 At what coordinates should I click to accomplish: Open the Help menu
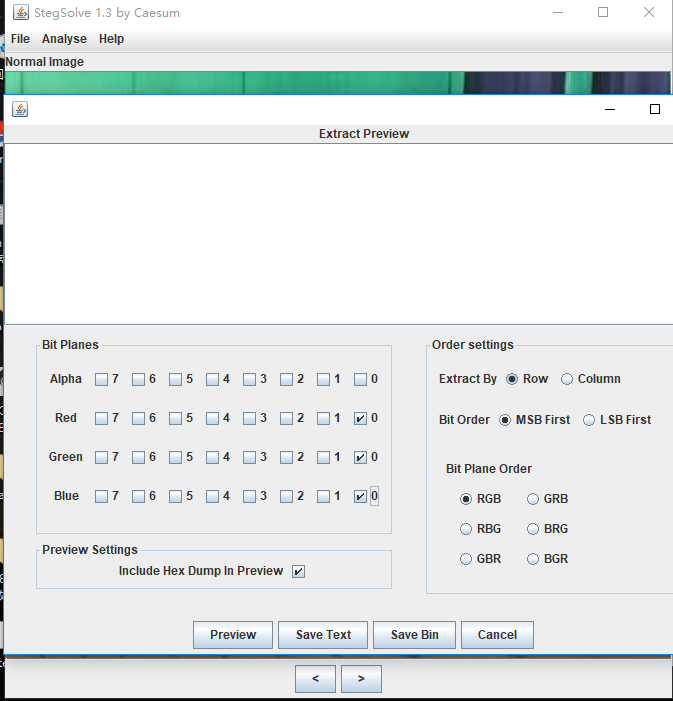click(111, 39)
